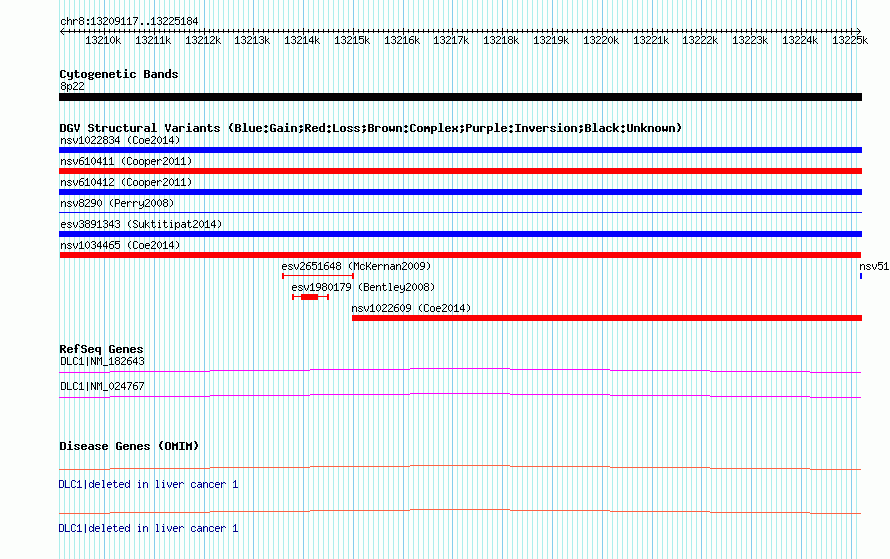Click the nsv1034465 (Coe2014) variant label
The height and width of the screenshot is (559, 890).
pyautogui.click(x=120, y=245)
